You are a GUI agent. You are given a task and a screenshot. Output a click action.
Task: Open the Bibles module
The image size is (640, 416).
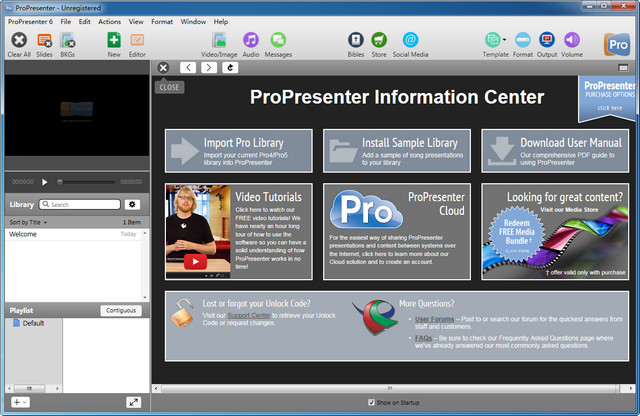coord(356,40)
